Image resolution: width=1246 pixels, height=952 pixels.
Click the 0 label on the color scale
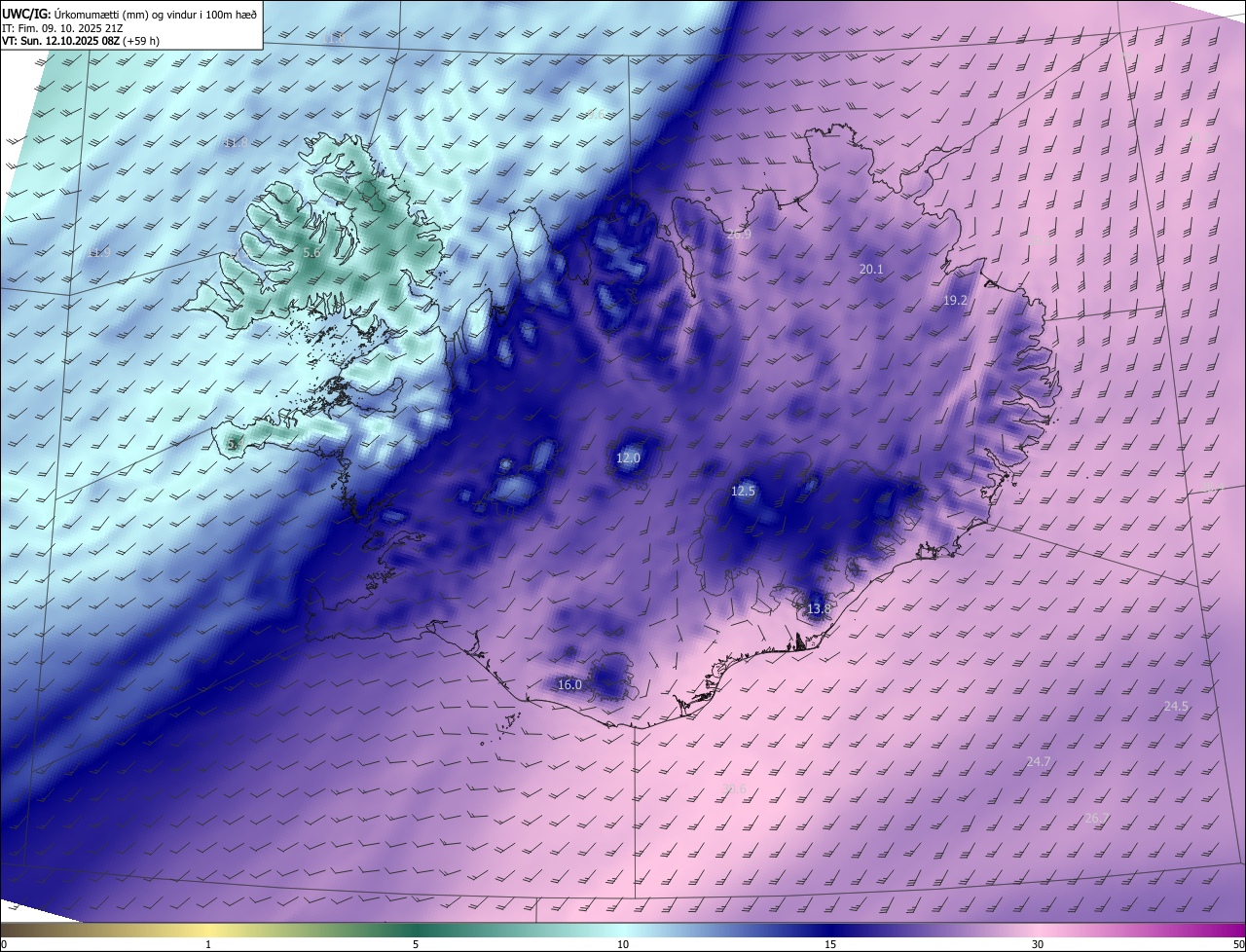point(4,944)
